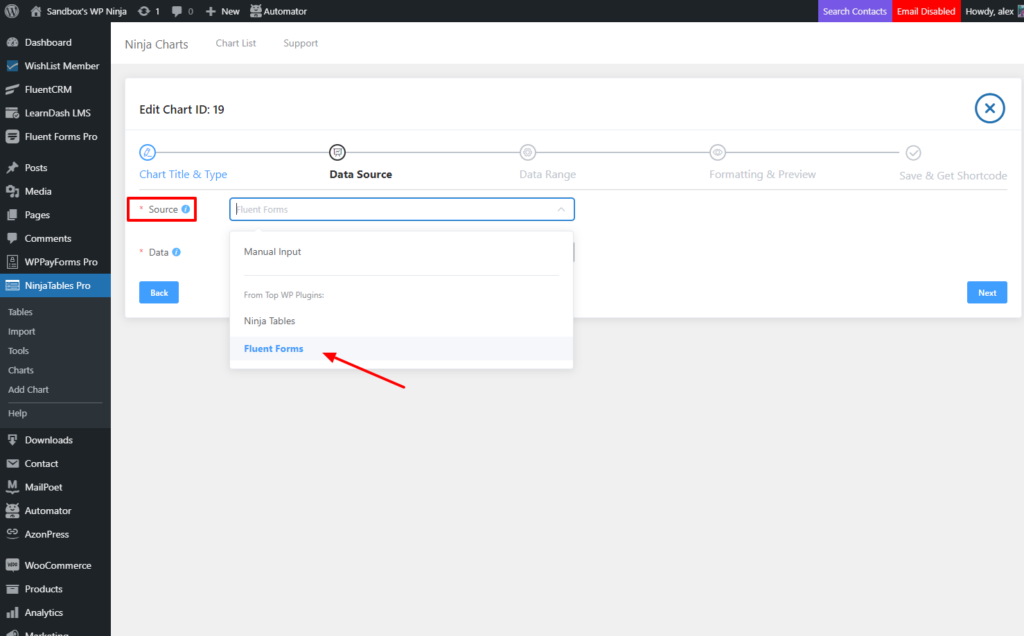Screen dimensions: 1024x636
Task: Click the Formatting & Preview step icon
Action: [717, 152]
